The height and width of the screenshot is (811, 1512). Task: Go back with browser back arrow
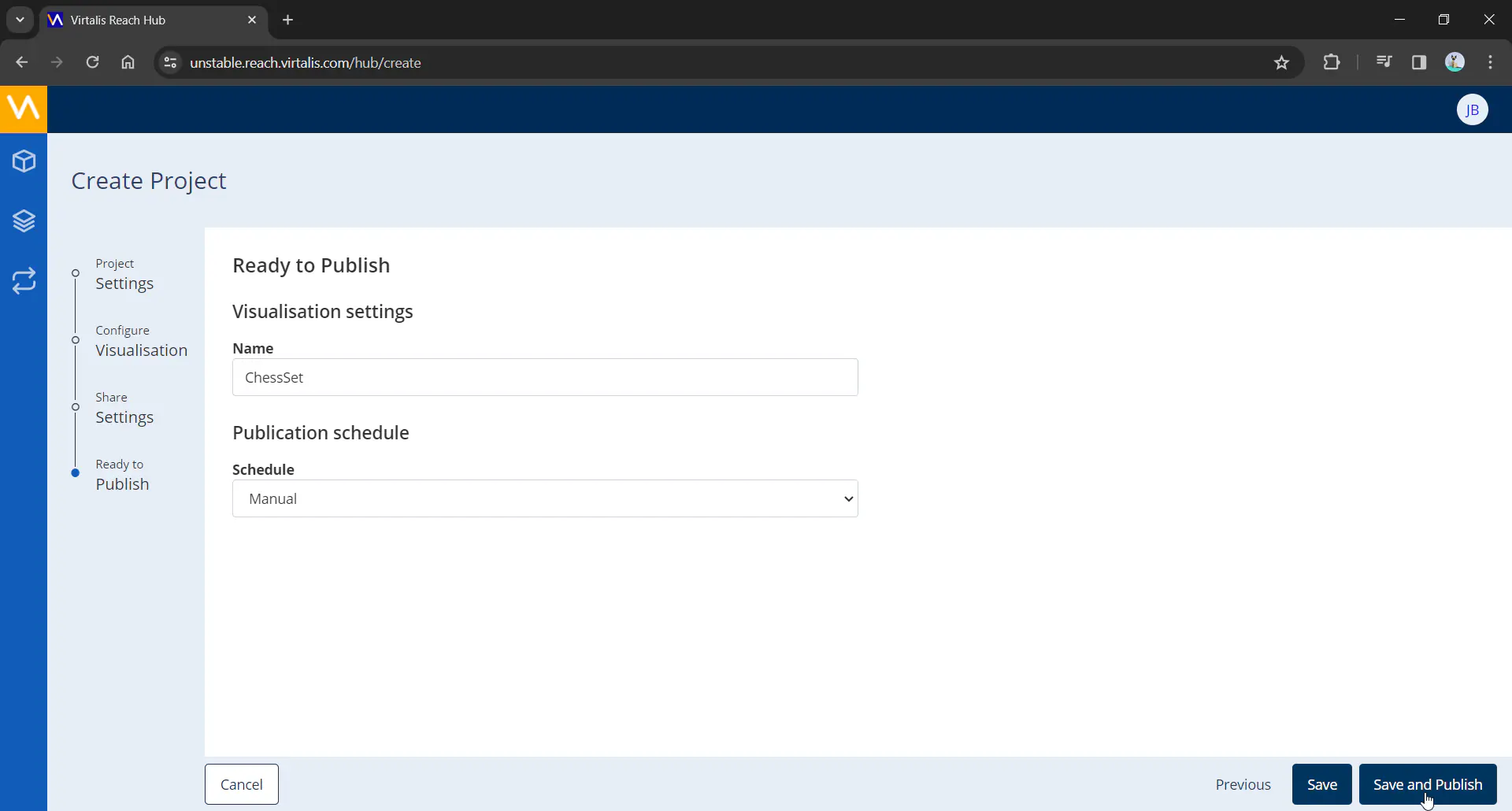tap(21, 62)
